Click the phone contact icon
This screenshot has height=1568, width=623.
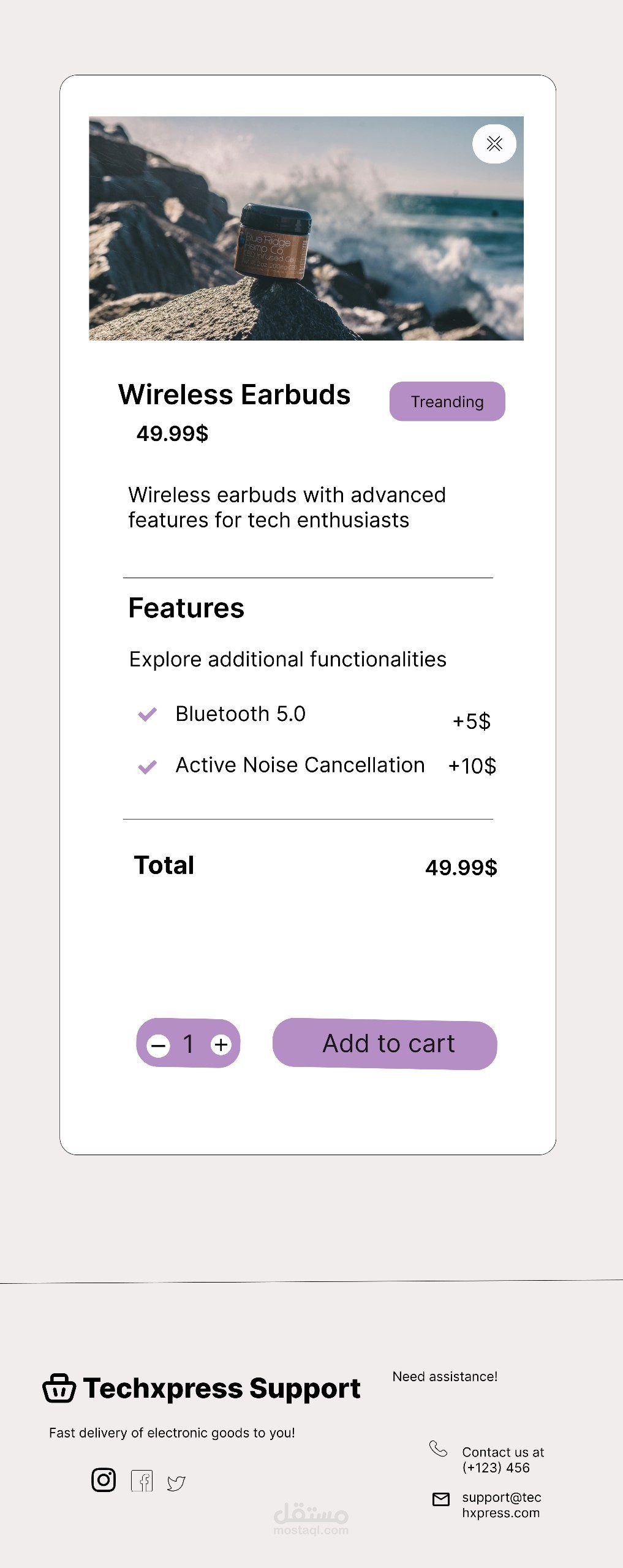[438, 1449]
